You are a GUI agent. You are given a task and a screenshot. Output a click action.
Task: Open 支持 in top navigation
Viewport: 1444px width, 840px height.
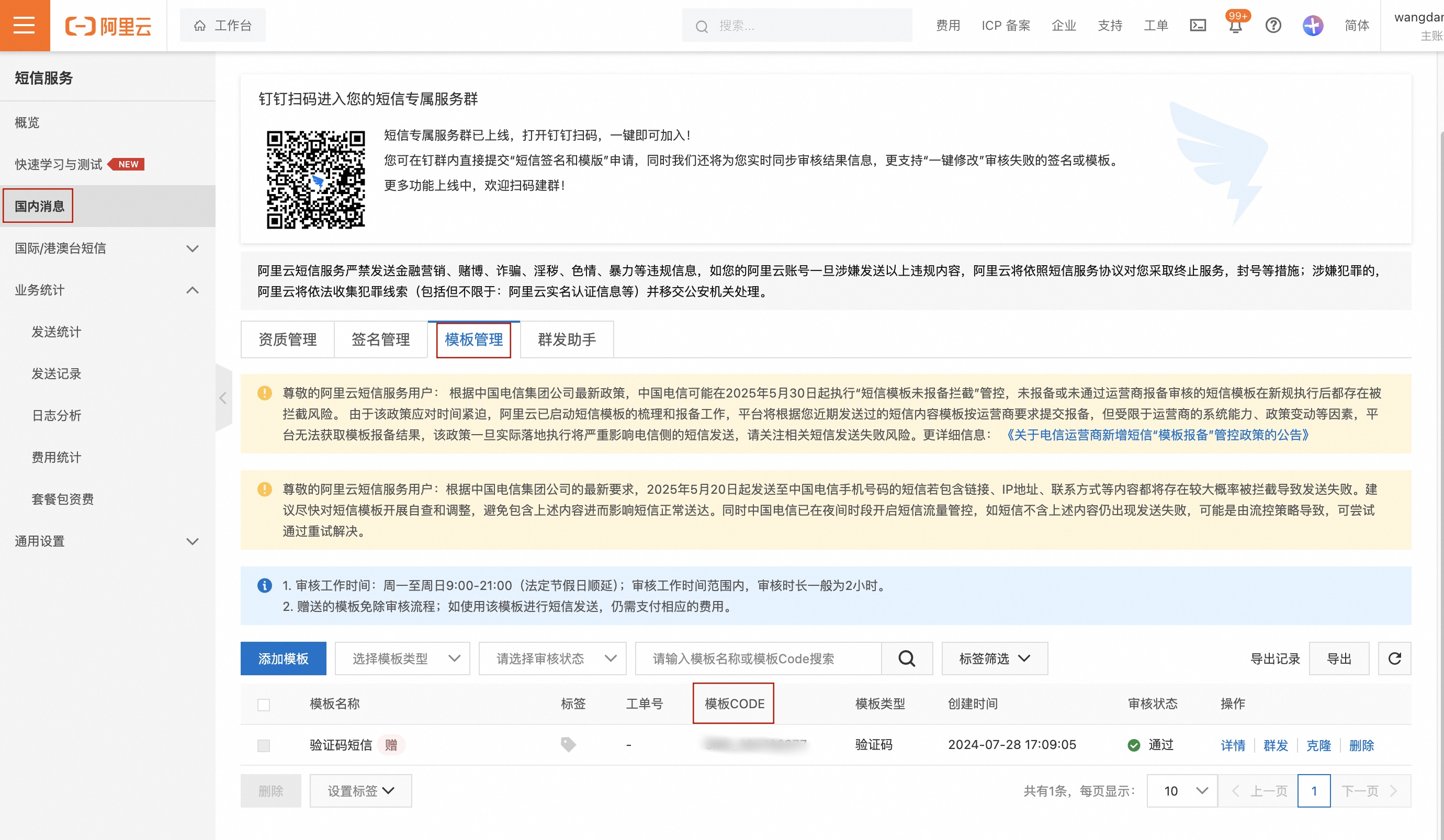[x=1110, y=25]
